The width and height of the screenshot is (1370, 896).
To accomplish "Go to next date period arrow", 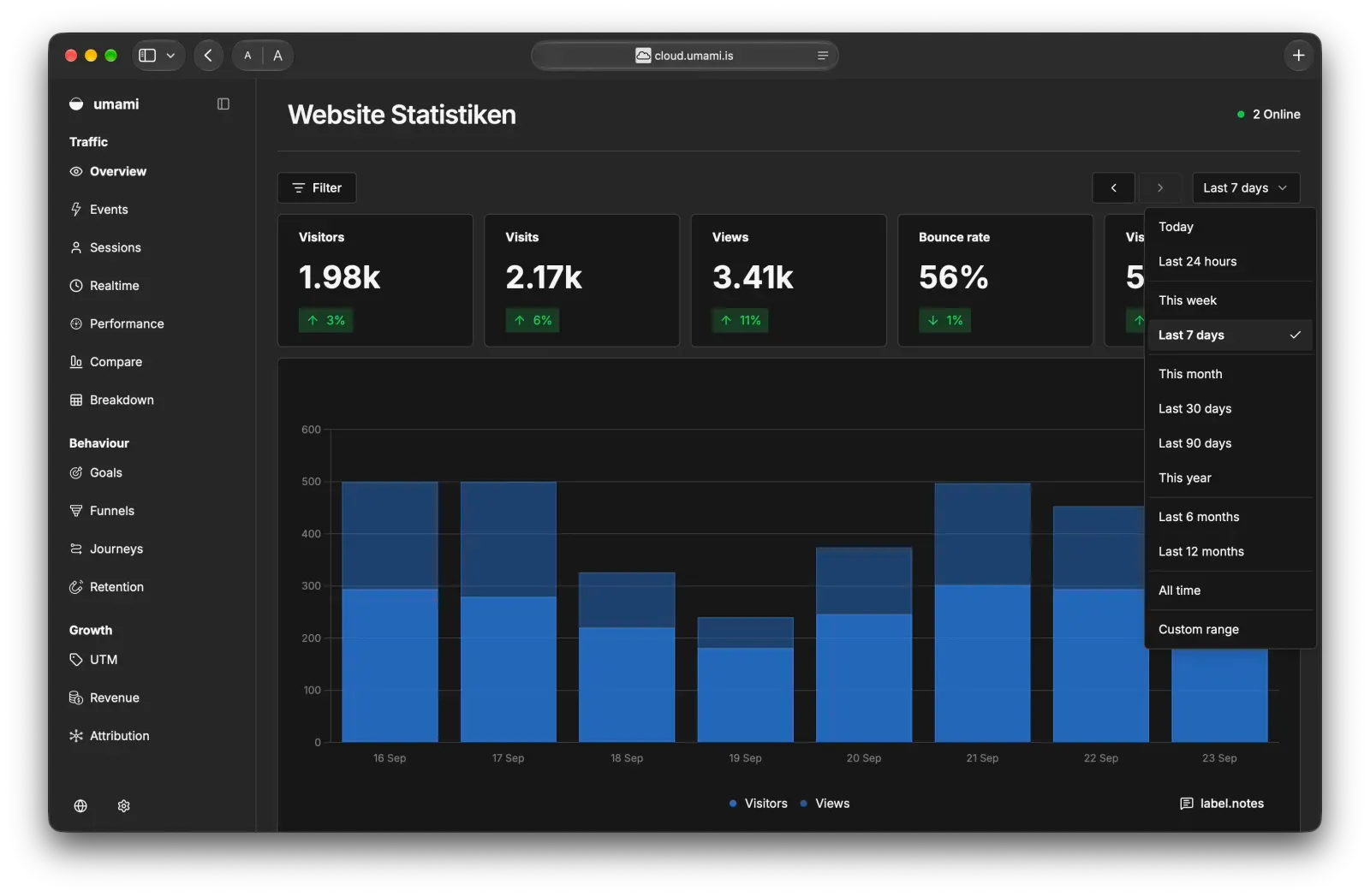I will [1160, 188].
